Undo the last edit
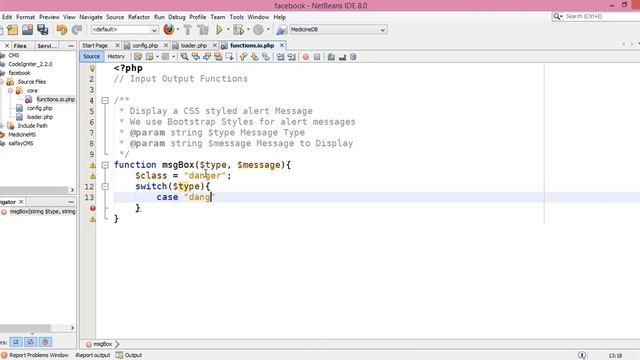640x360 pixels. (62, 30)
